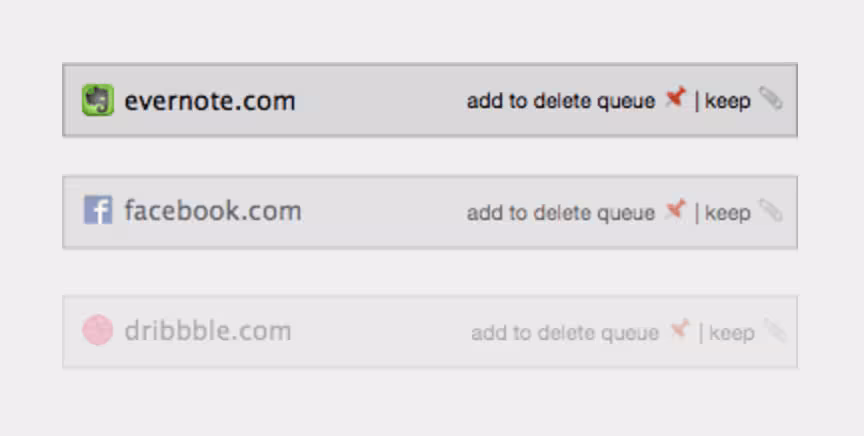This screenshot has width=864, height=436.
Task: Add evernote.com to delete queue
Action: [x=561, y=101]
